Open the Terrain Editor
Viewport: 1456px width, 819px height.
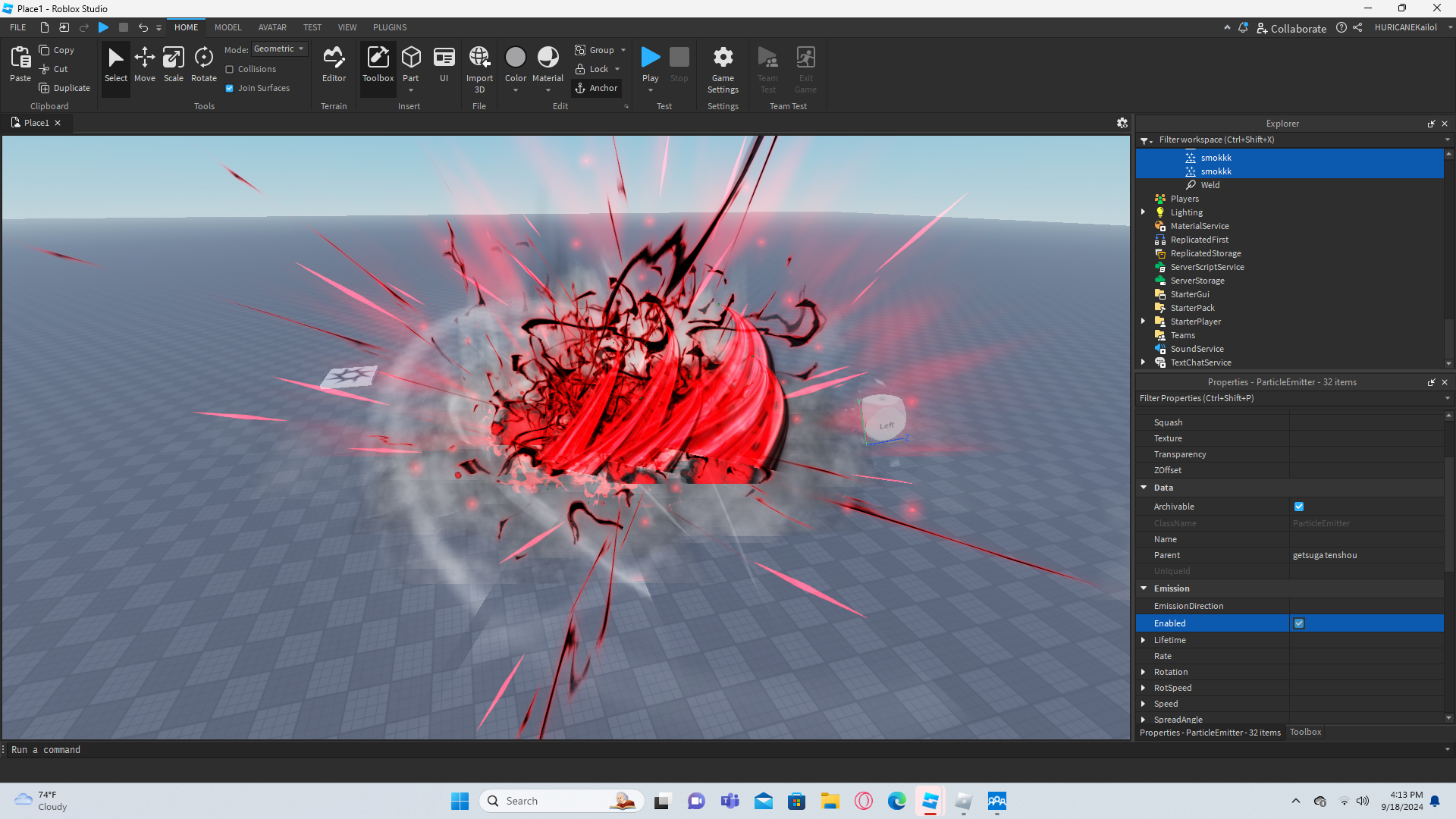pyautogui.click(x=334, y=64)
